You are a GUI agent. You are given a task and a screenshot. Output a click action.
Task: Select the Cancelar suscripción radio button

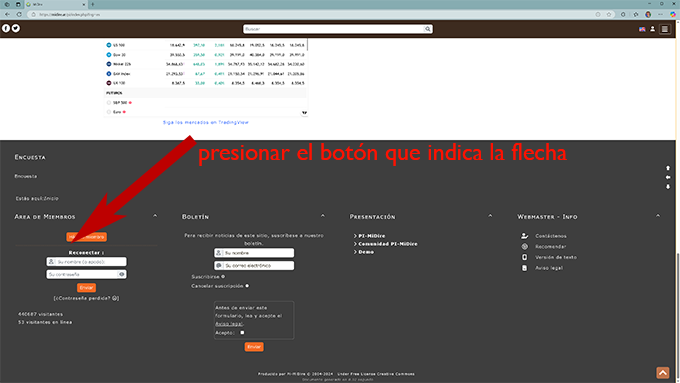[x=247, y=286]
